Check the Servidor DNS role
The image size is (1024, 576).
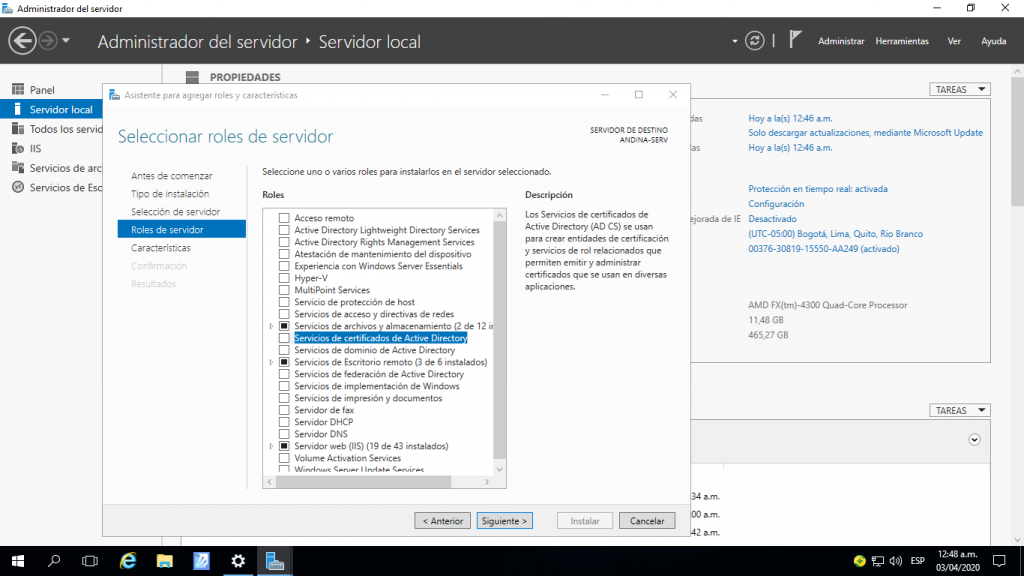[x=284, y=434]
